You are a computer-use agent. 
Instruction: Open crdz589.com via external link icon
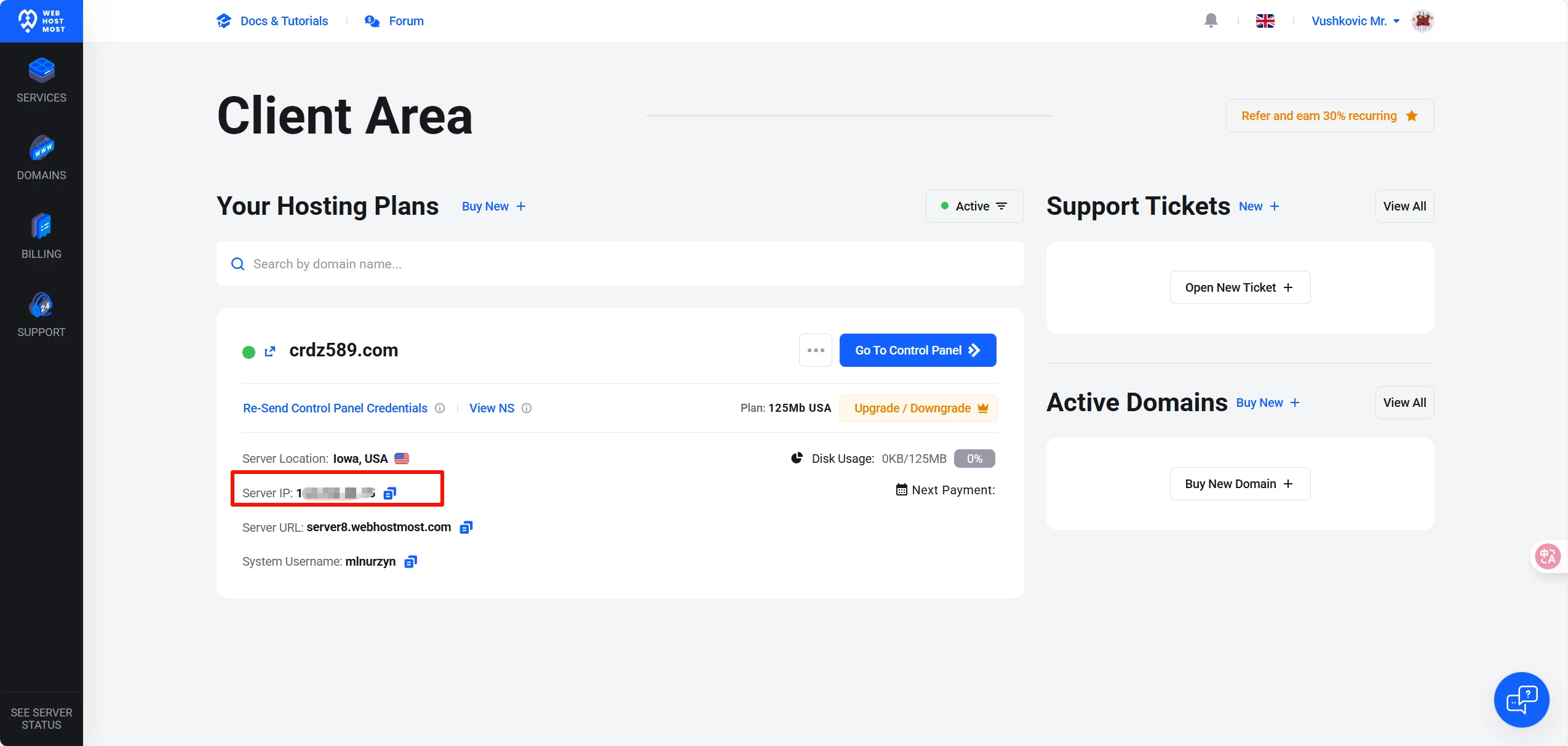pyautogui.click(x=270, y=351)
